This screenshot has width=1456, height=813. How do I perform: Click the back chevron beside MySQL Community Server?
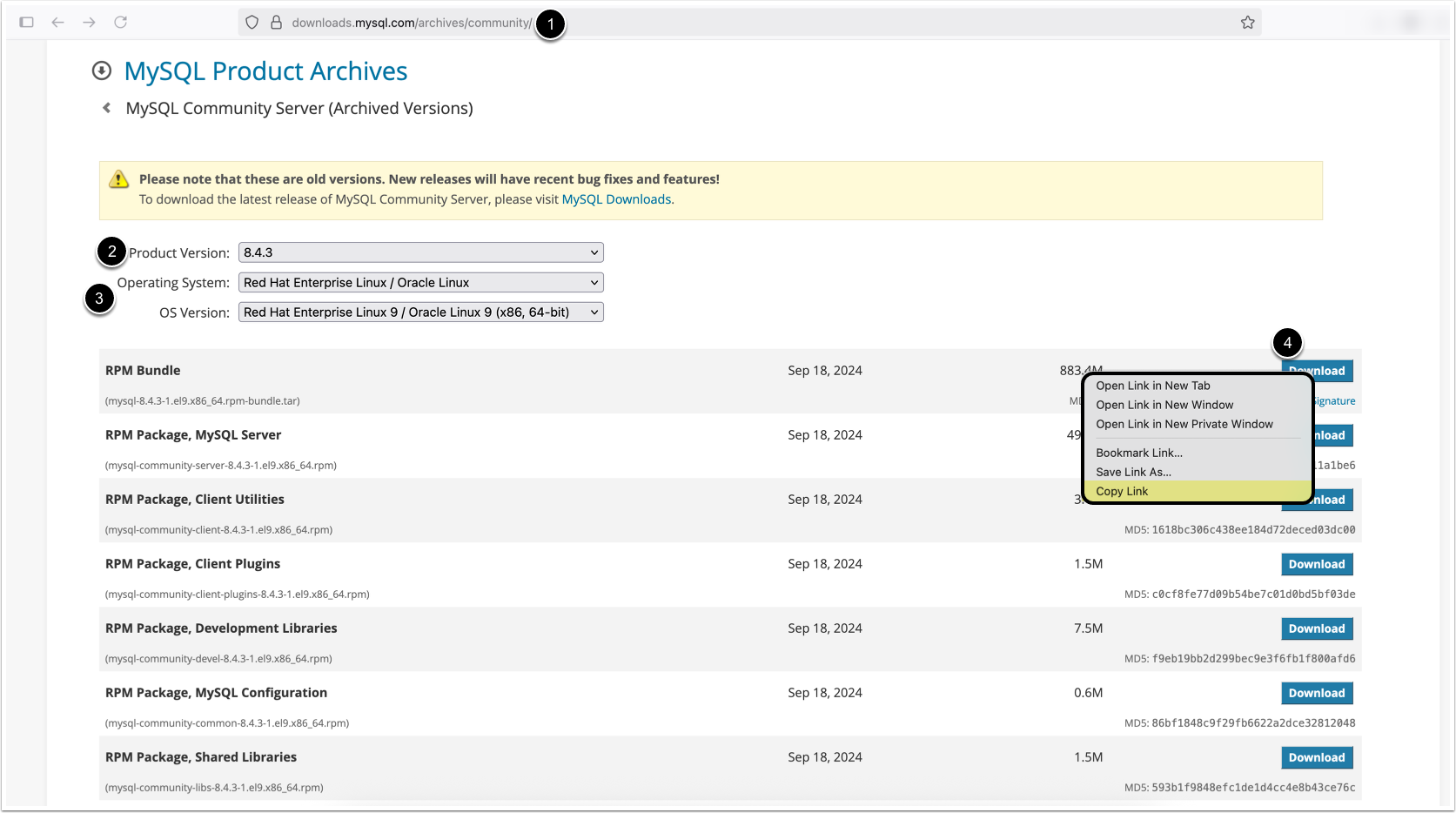107,108
